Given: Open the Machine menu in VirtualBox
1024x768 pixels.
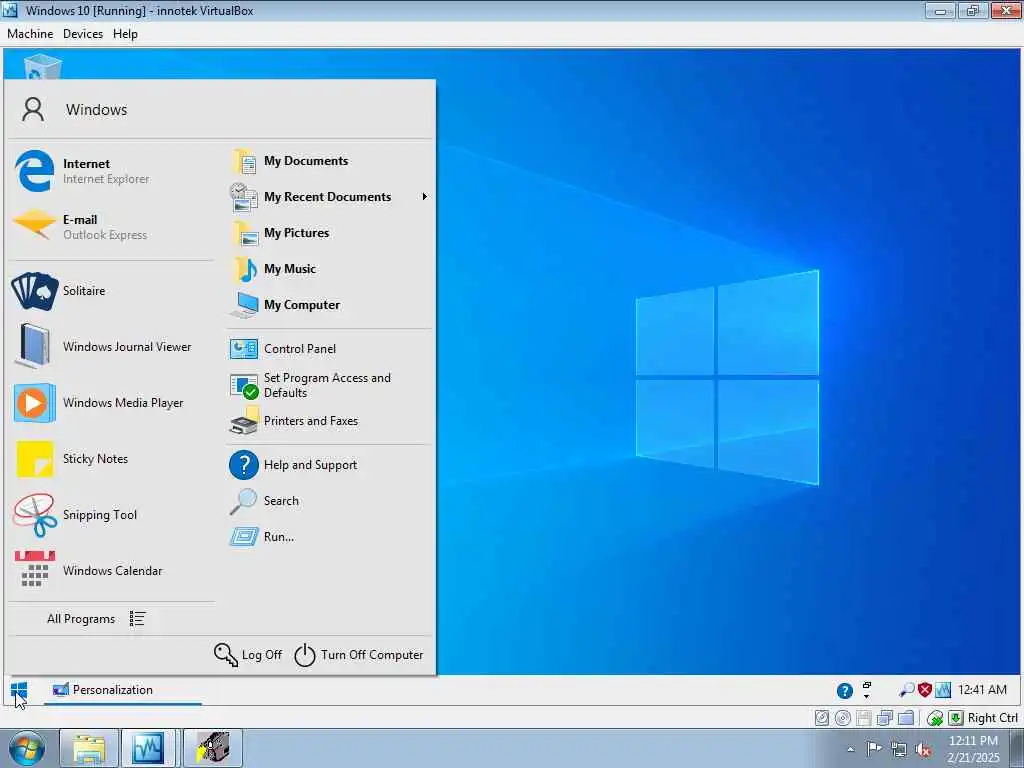Looking at the screenshot, I should click(30, 34).
